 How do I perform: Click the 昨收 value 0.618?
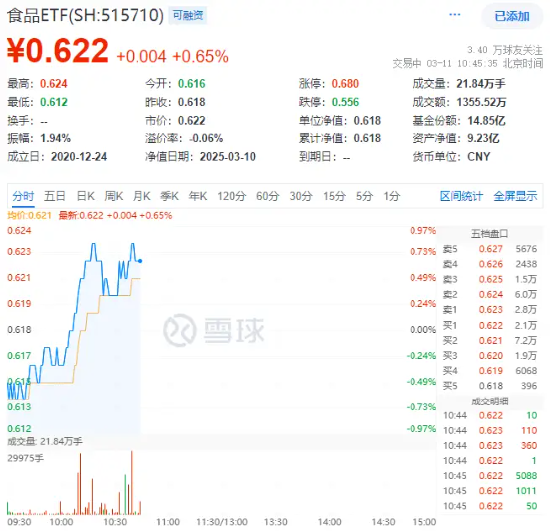(192, 102)
